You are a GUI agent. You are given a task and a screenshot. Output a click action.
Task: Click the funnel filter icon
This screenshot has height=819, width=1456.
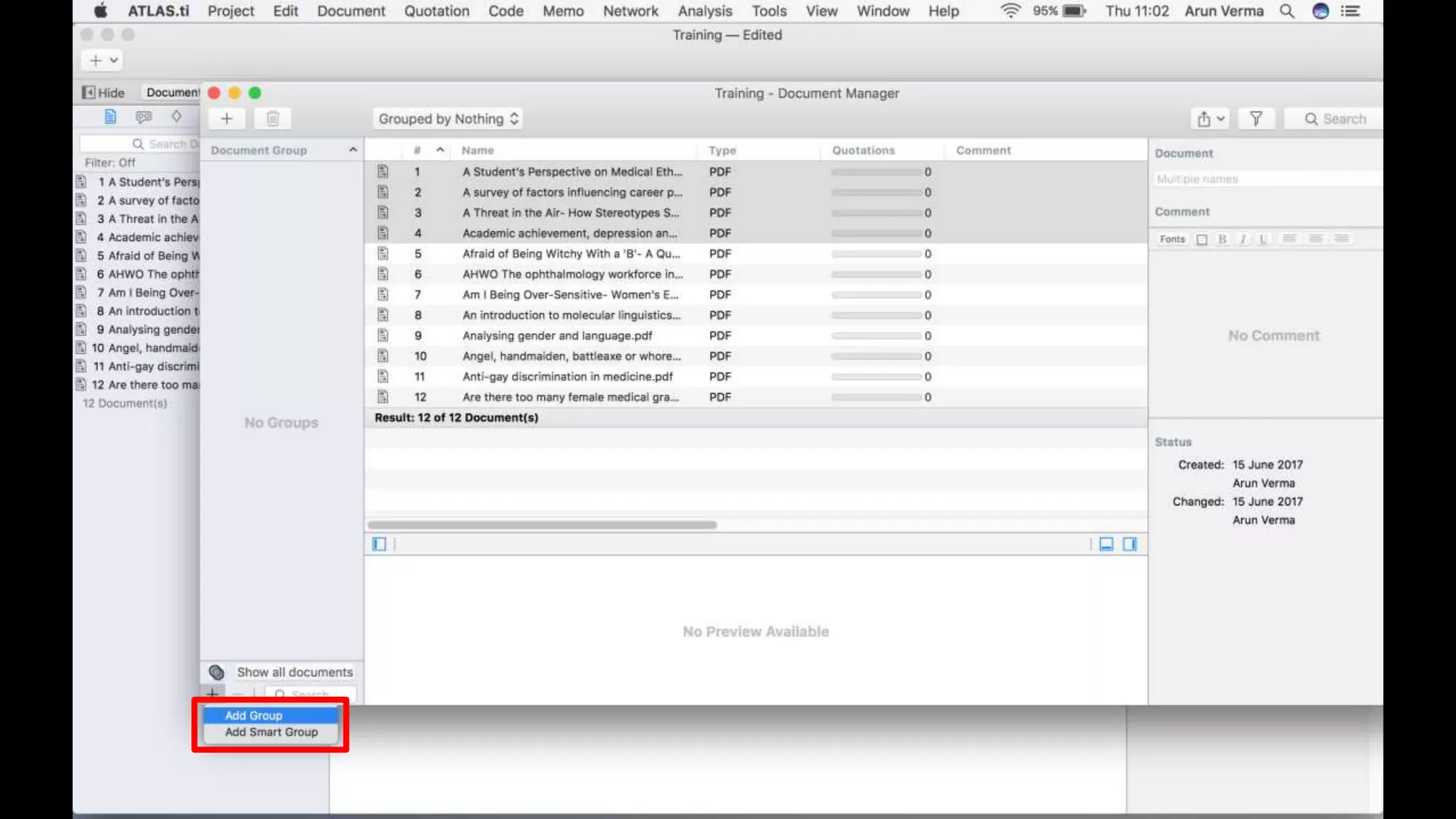pos(1256,119)
